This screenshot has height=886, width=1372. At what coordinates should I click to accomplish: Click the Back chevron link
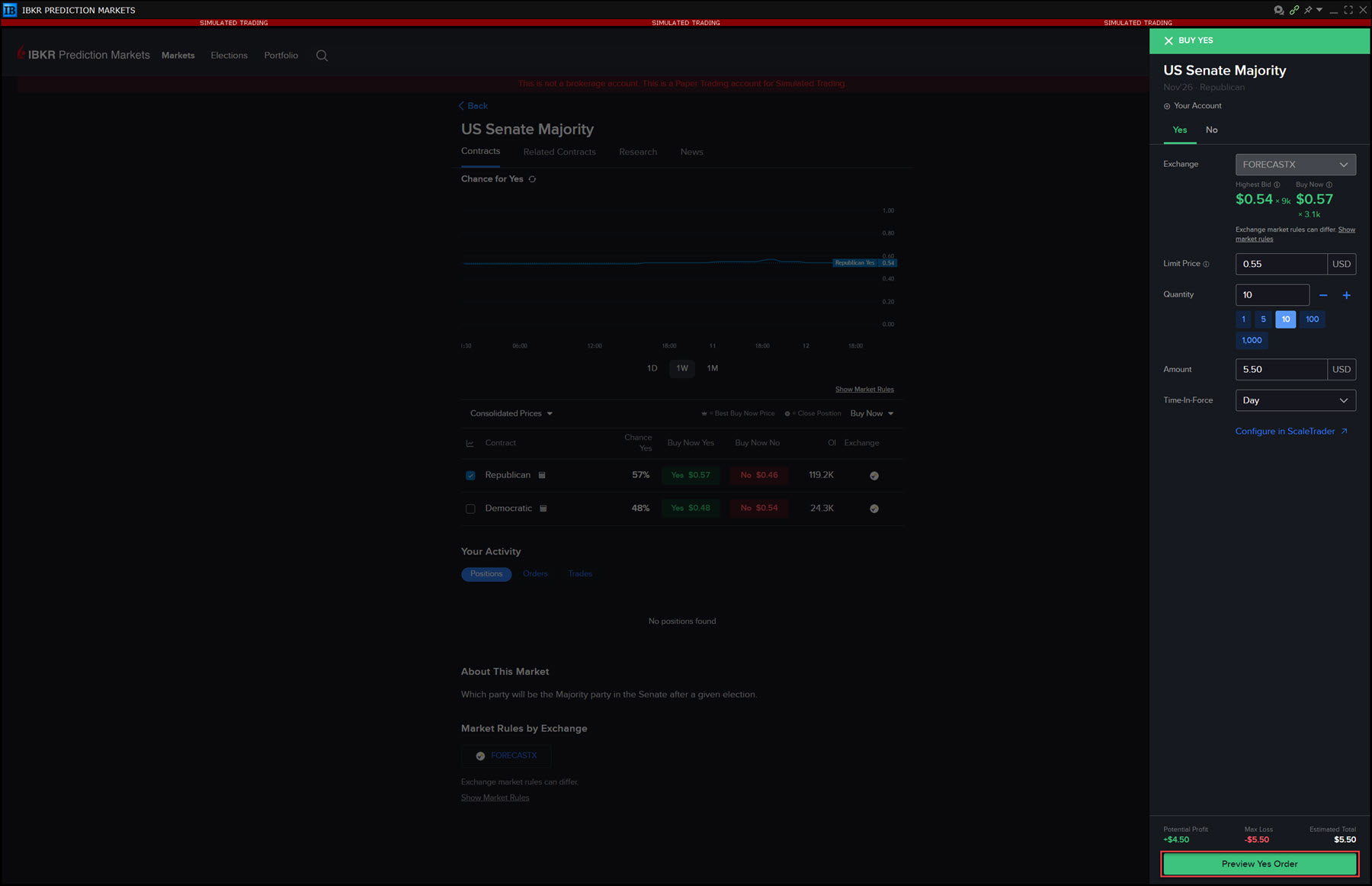tap(473, 106)
